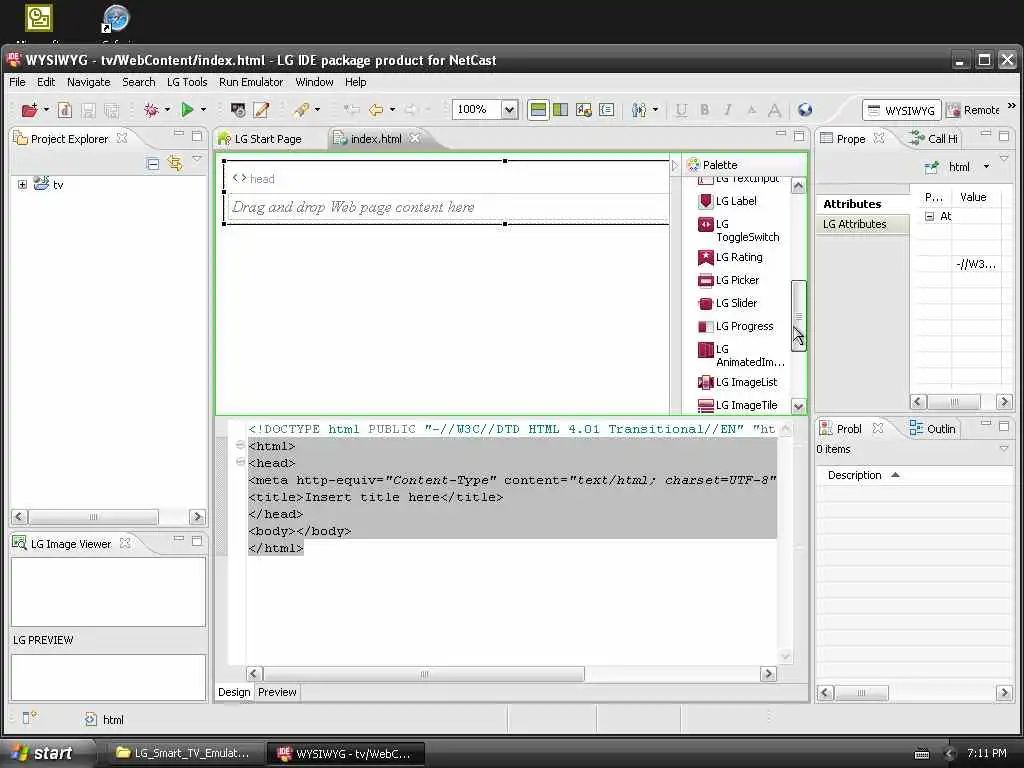
Task: Switch to Remote perspective
Action: (x=973, y=110)
